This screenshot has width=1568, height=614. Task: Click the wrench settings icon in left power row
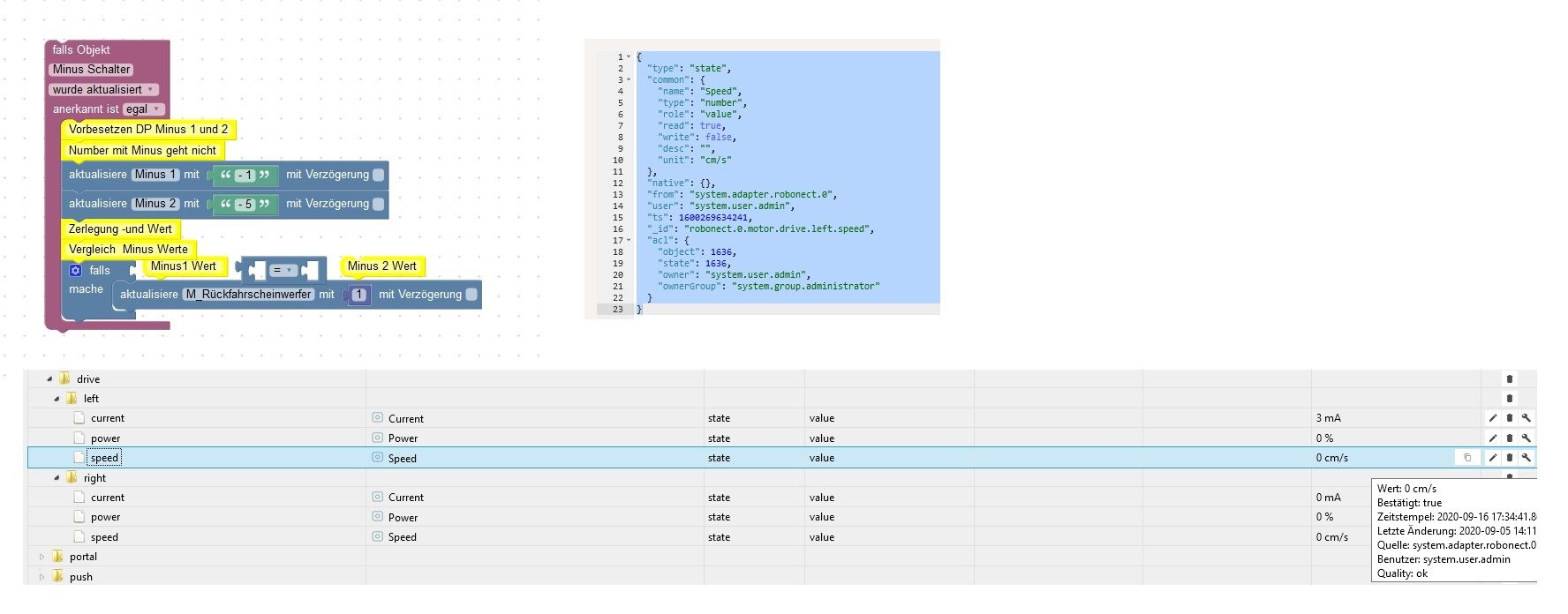[x=1526, y=438]
